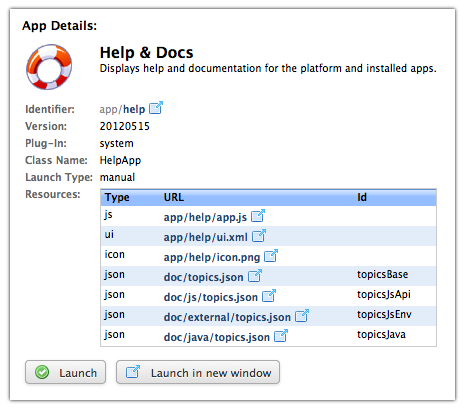Image resolution: width=465 pixels, height=410 pixels.
Task: Click the Resources label
Action: pyautogui.click(x=53, y=194)
